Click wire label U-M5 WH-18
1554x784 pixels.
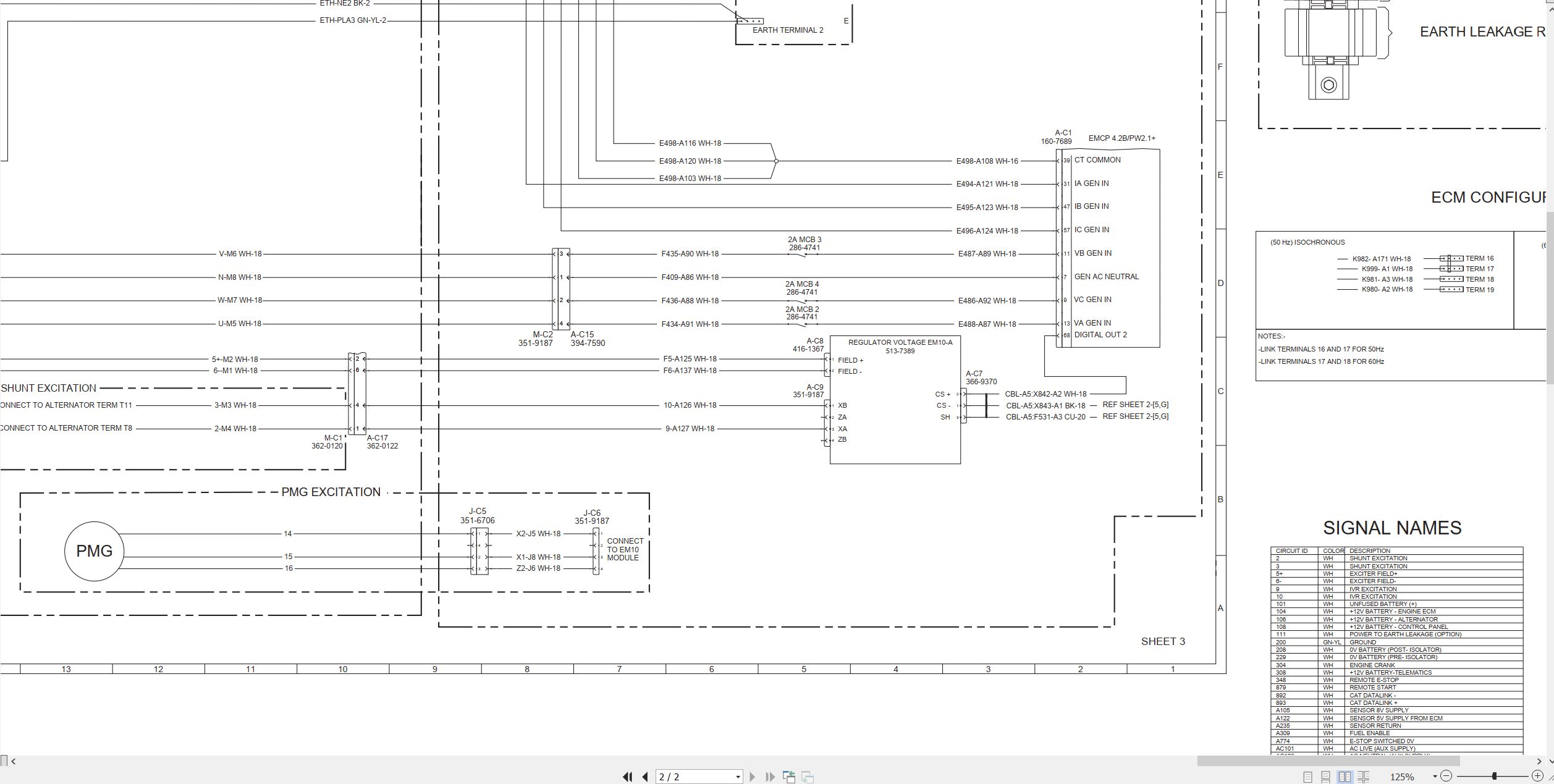pos(240,324)
